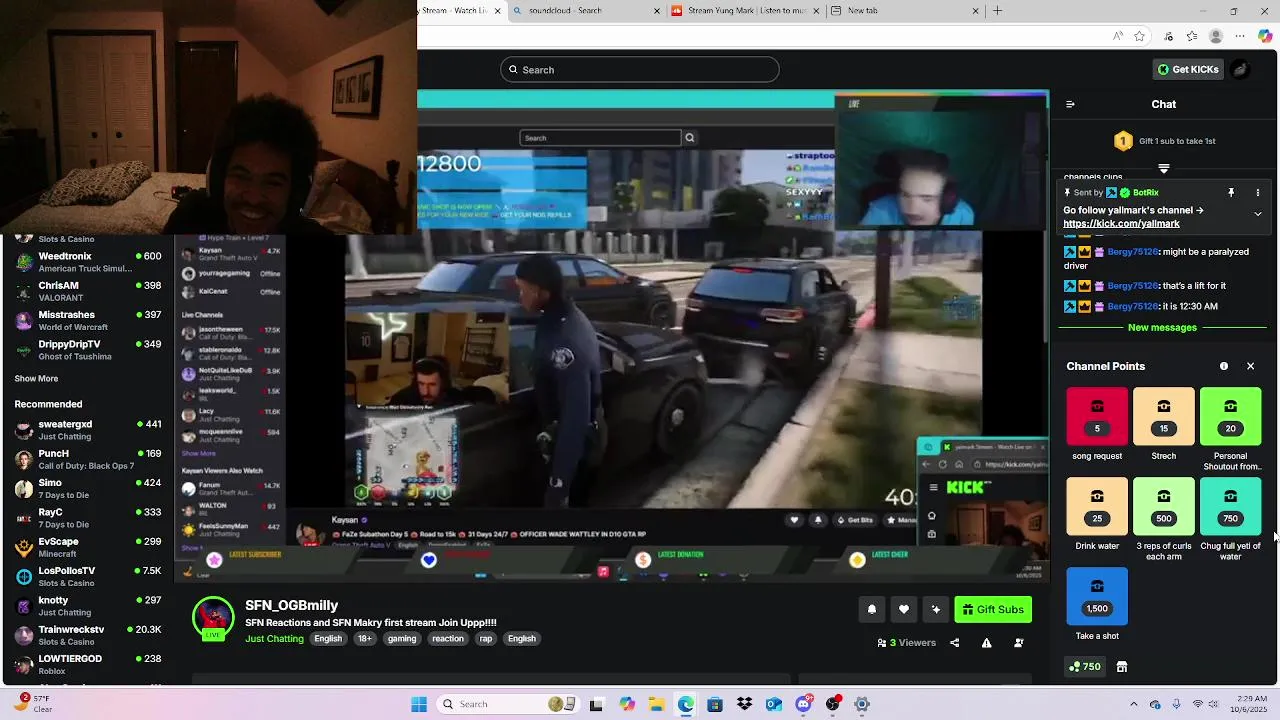Click the browser read aloud icon
Screen dimensions: 1280x720
(x=1118, y=36)
